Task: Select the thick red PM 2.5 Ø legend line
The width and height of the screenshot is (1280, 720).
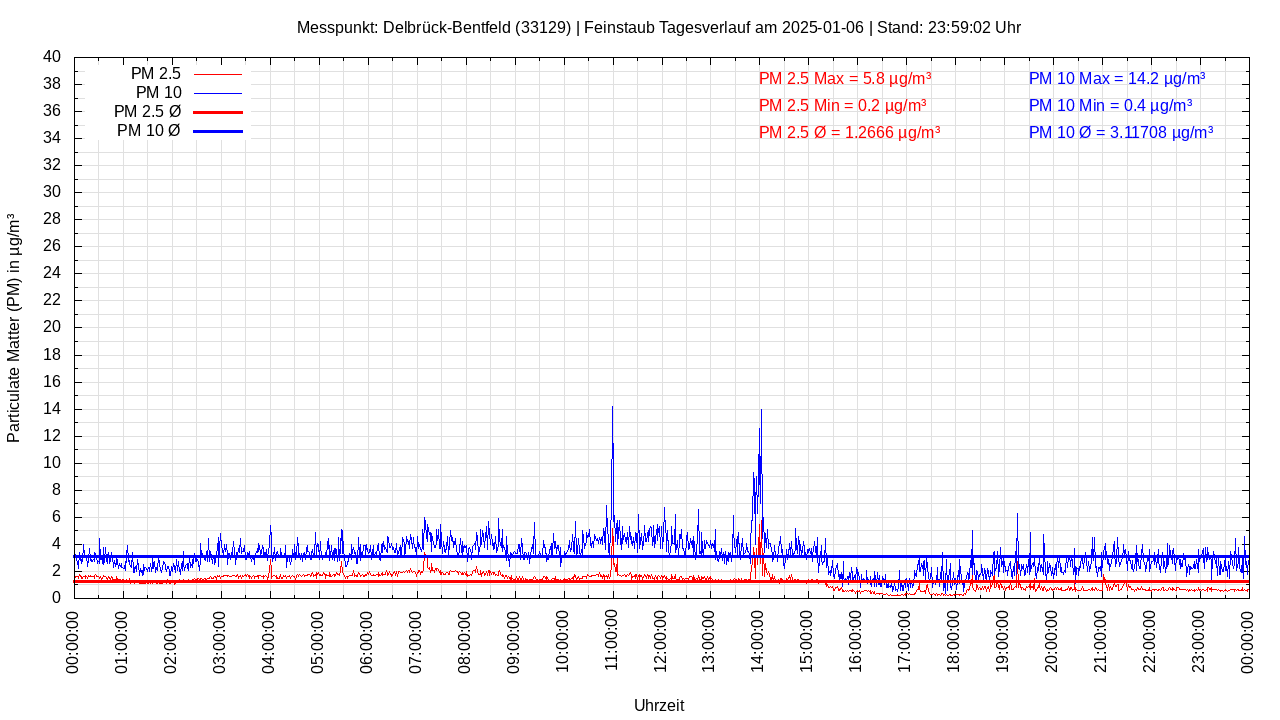Action: click(x=218, y=112)
